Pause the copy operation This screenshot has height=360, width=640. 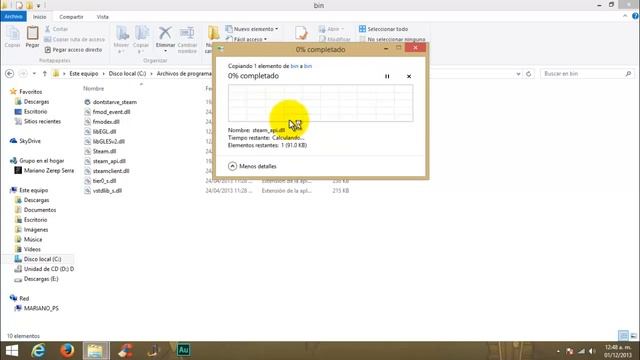(x=387, y=76)
